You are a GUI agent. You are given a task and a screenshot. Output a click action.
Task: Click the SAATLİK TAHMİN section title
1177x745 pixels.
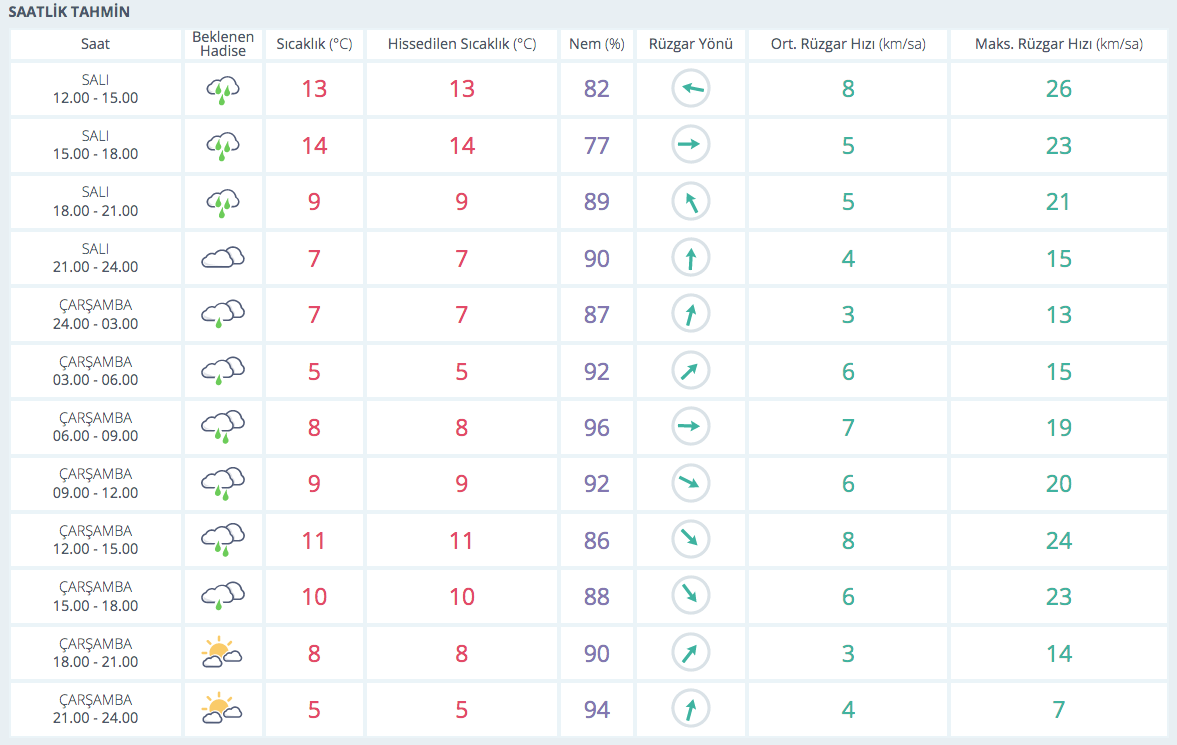(x=69, y=12)
